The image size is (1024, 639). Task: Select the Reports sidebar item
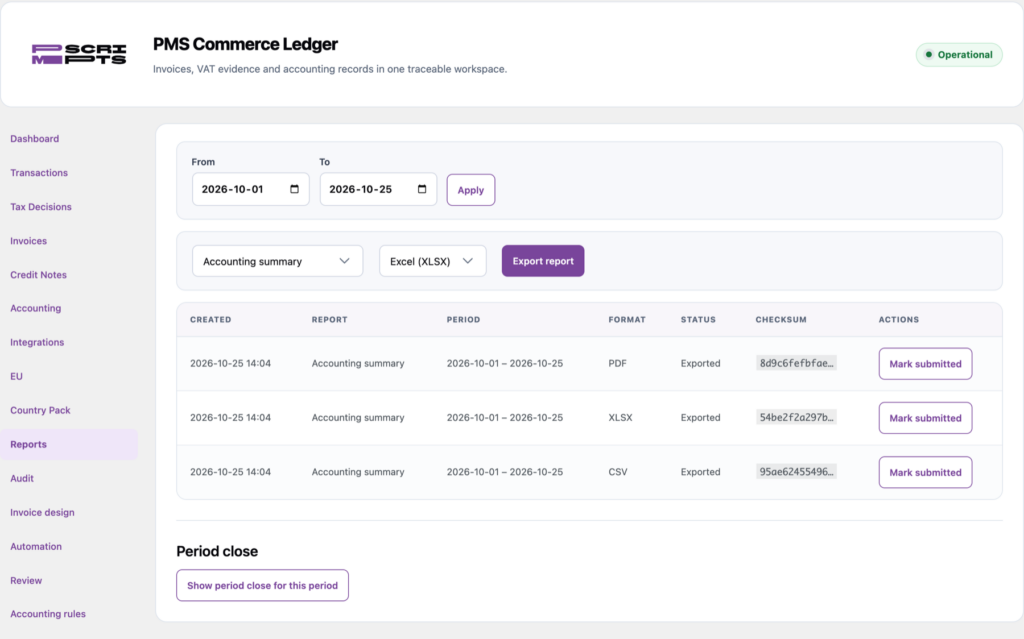click(x=69, y=444)
